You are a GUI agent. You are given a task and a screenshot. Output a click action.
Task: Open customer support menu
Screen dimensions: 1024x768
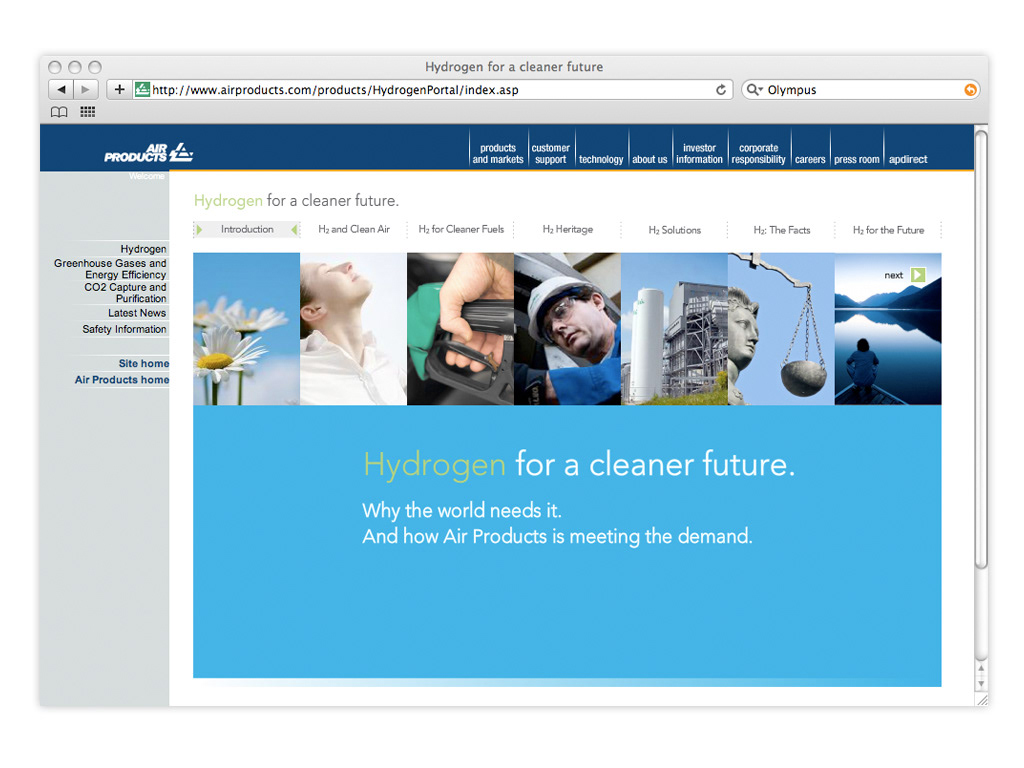coord(551,153)
